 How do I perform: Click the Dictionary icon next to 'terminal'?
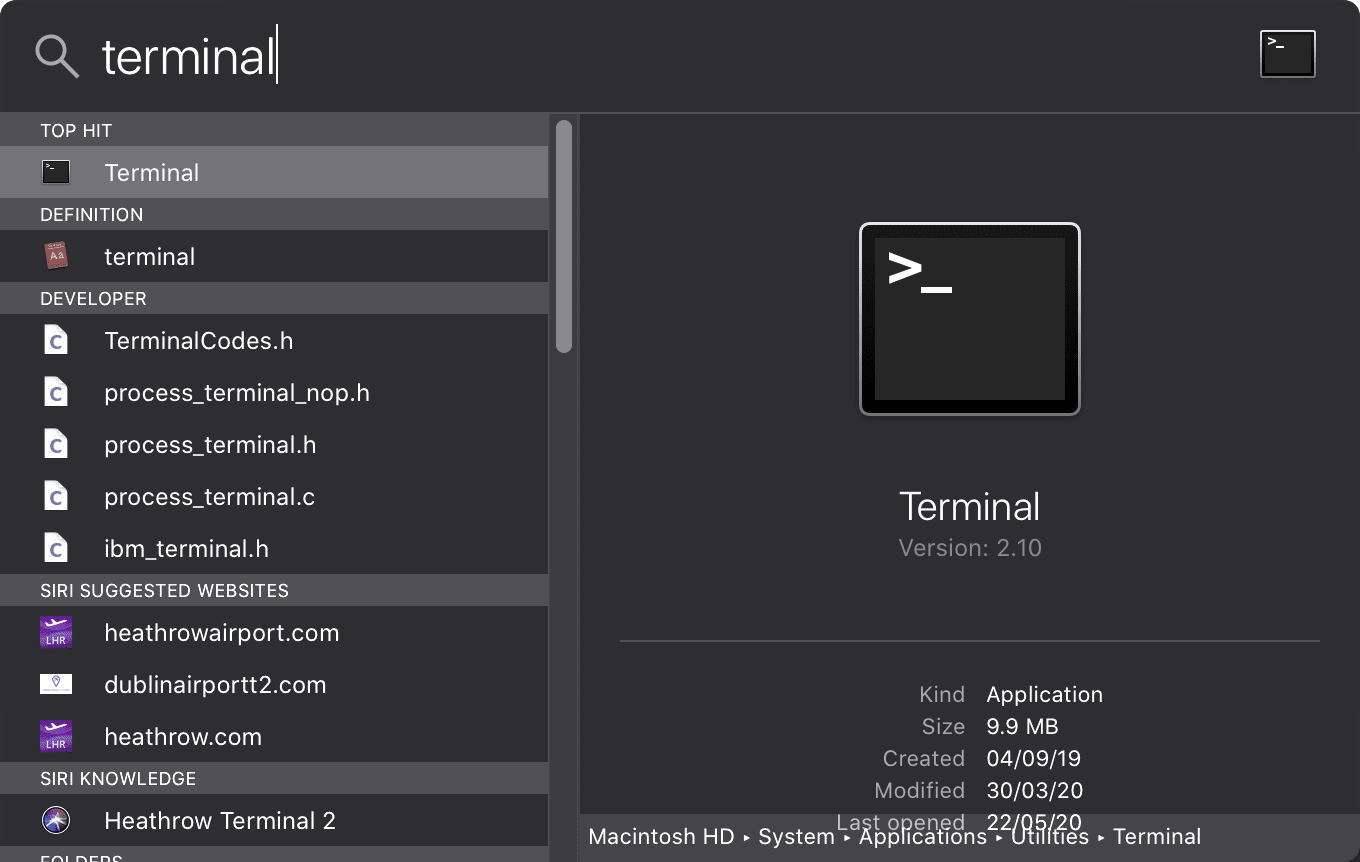(56, 256)
